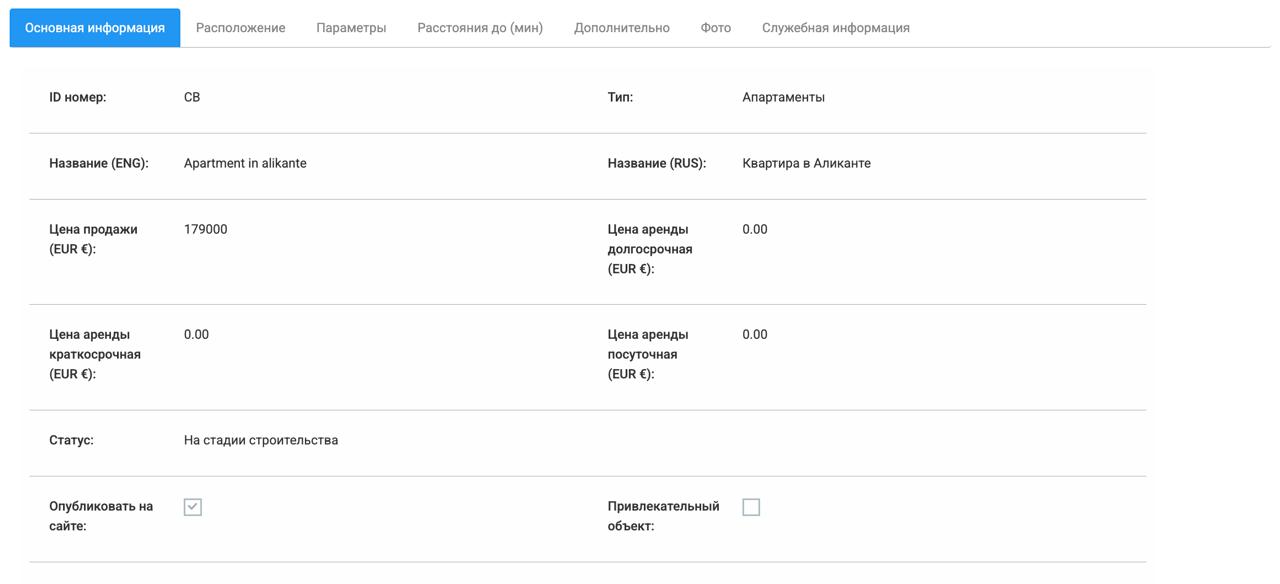The image size is (1280, 584).
Task: Click the Статус row label
Action: (x=68, y=439)
